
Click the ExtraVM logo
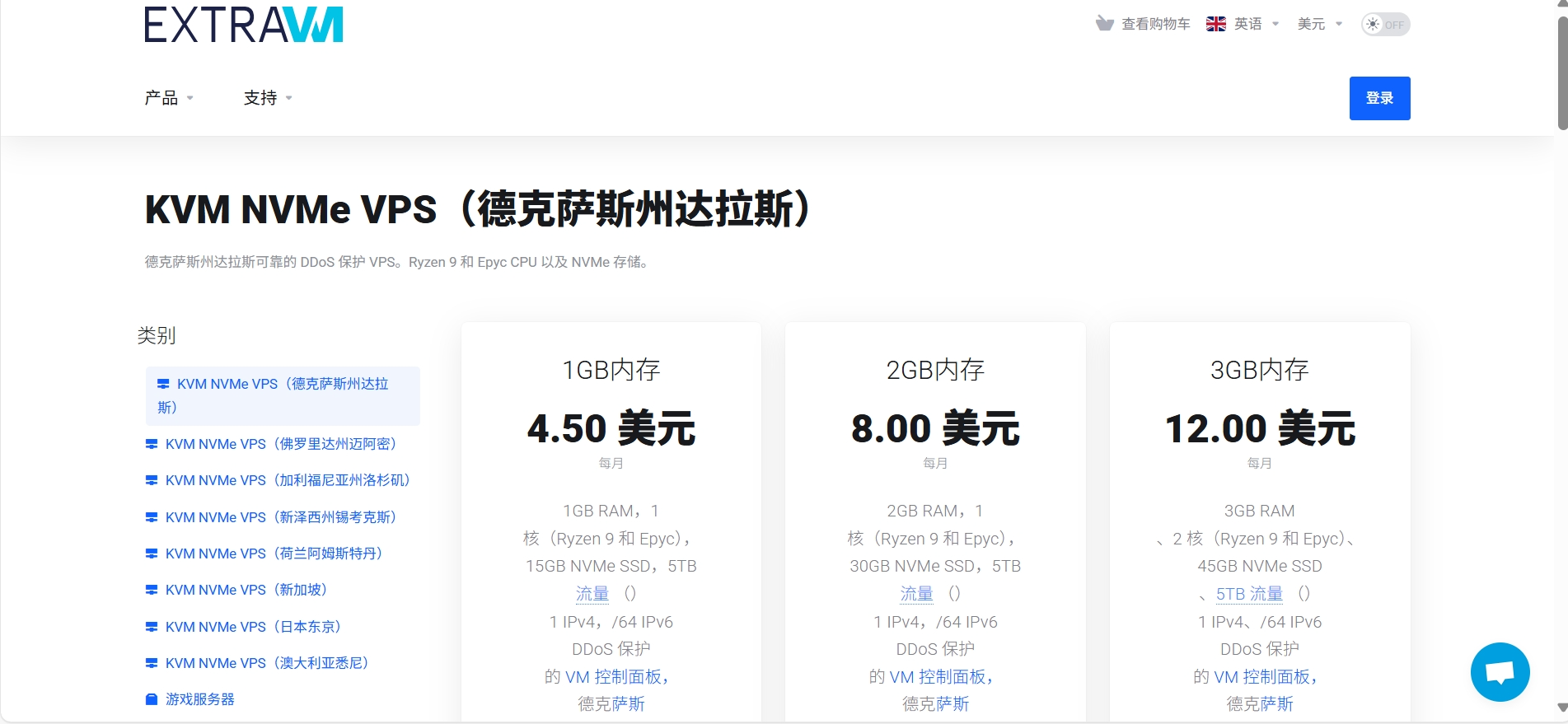(244, 25)
